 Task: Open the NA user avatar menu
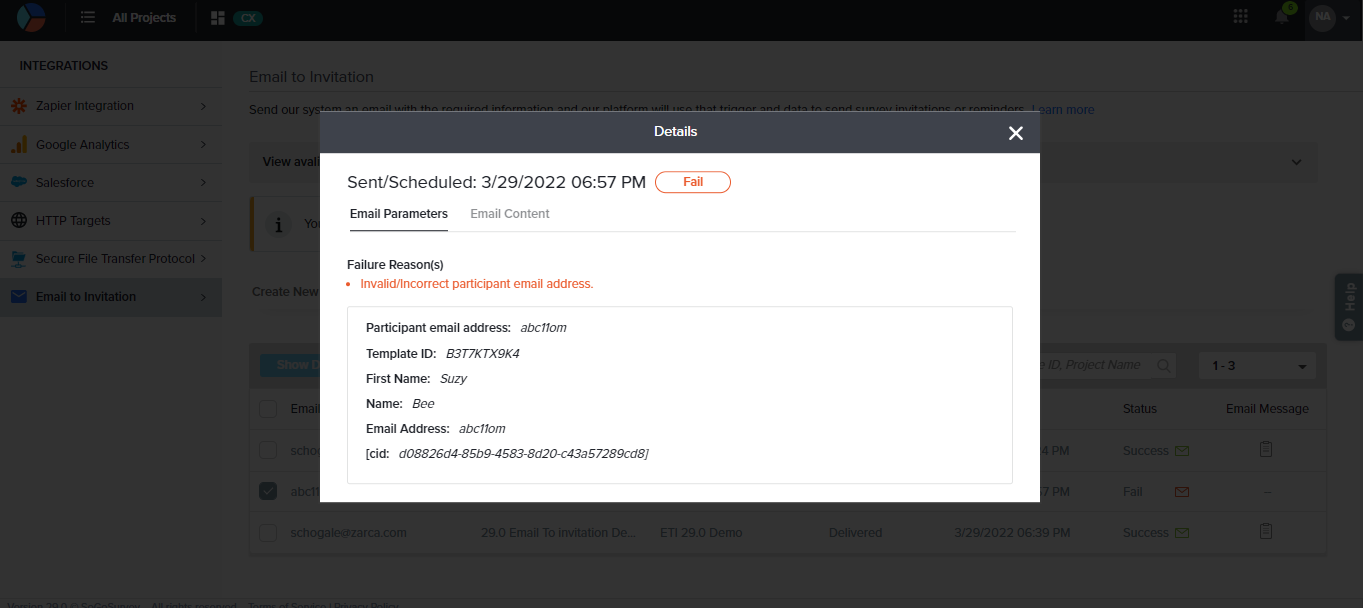tap(1322, 17)
